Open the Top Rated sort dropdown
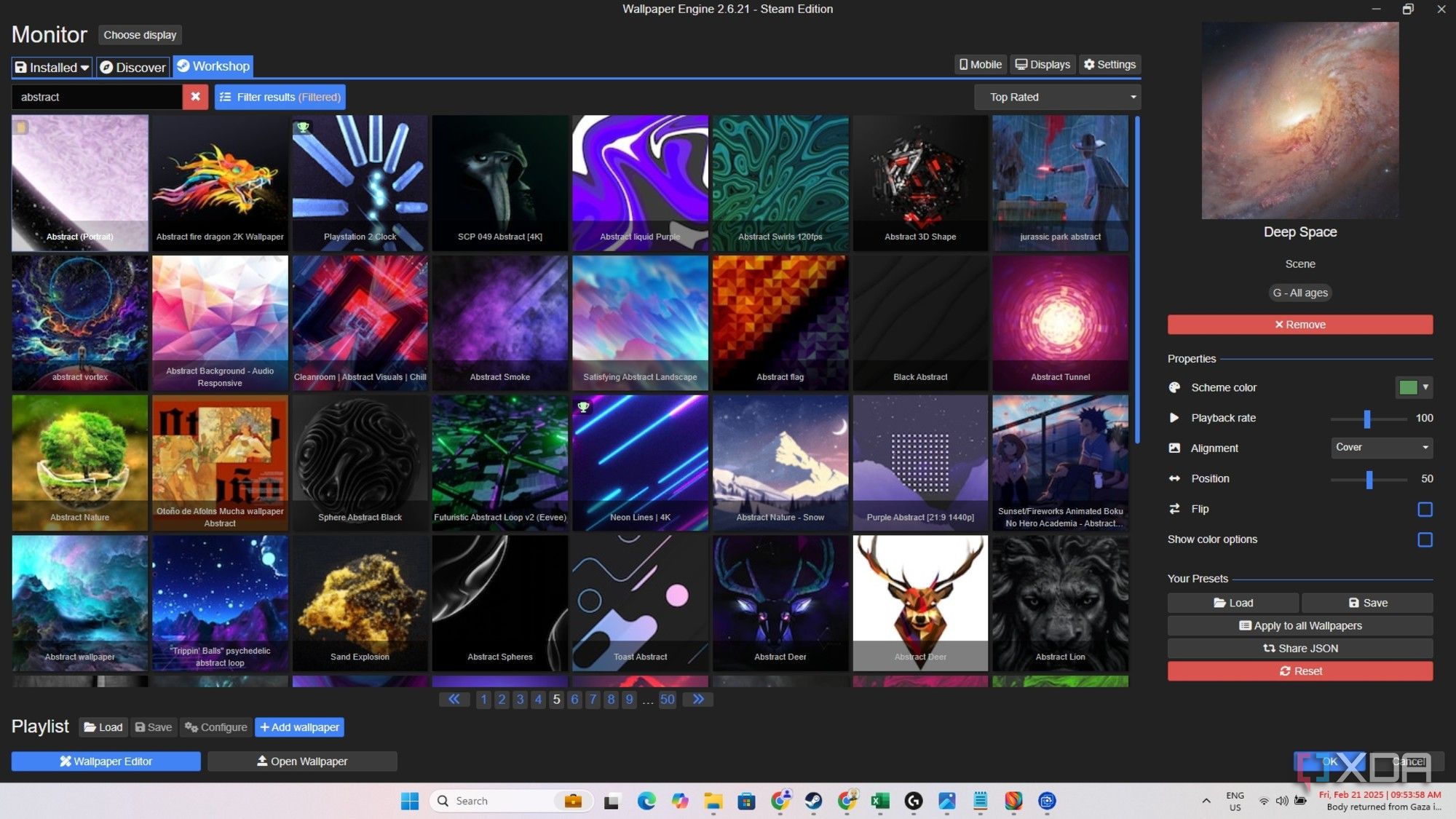The height and width of the screenshot is (819, 1456). click(x=1057, y=96)
